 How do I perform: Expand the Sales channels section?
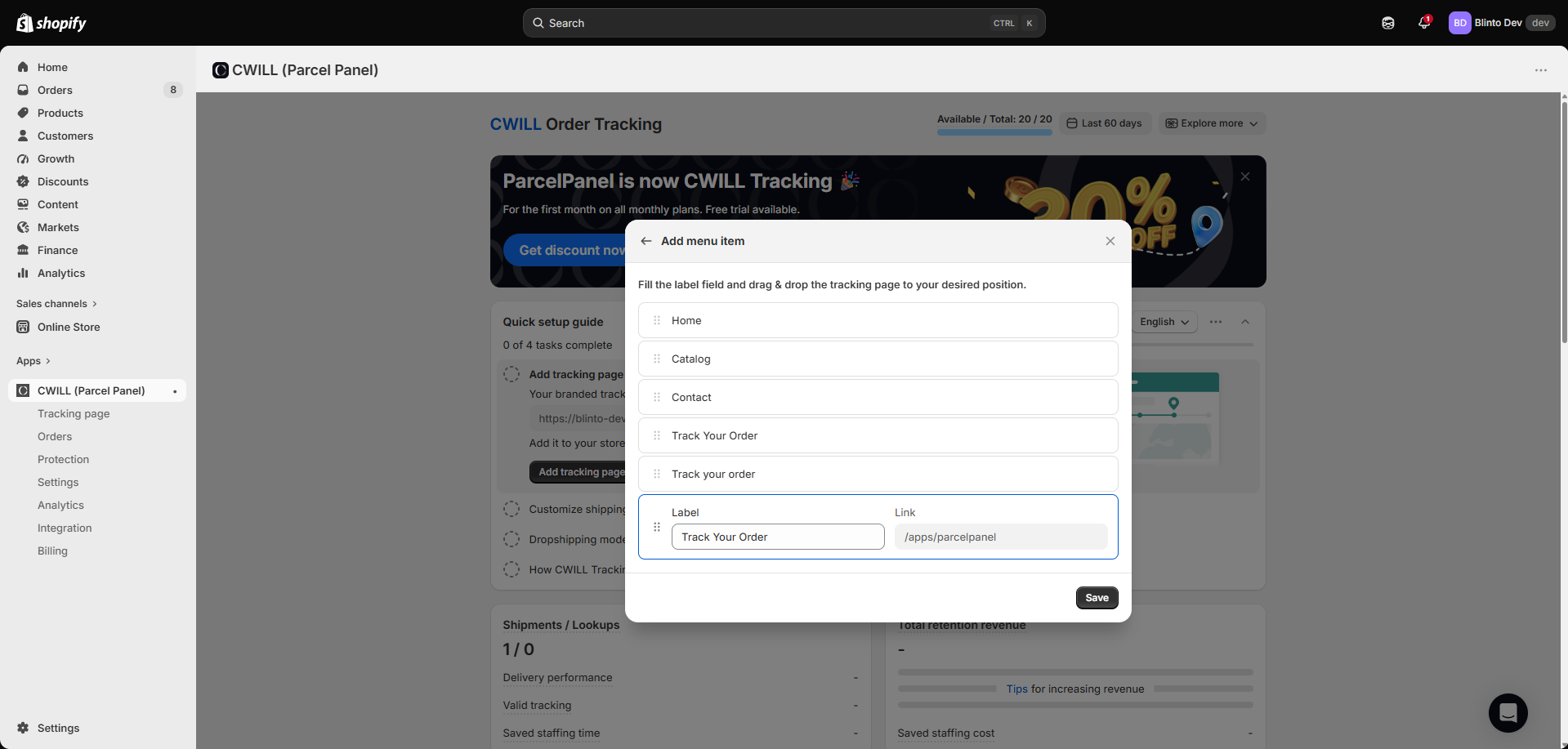(56, 304)
